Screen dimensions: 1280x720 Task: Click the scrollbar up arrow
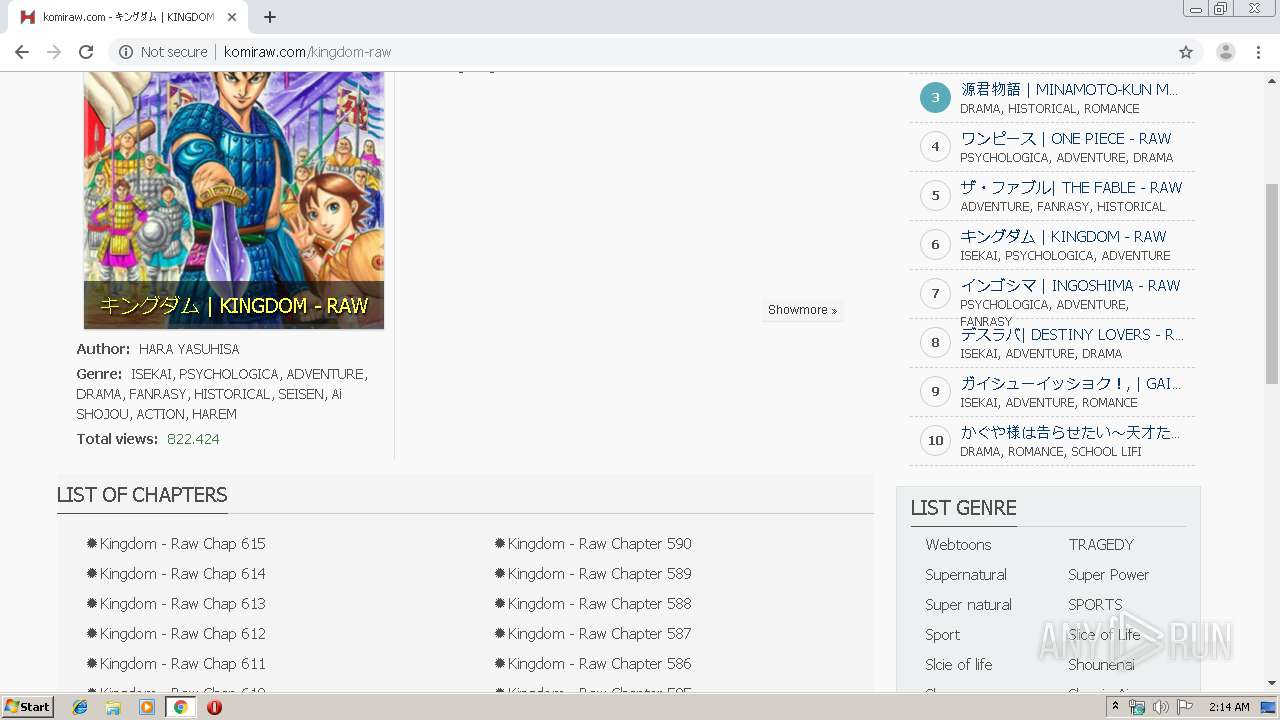coord(1272,79)
